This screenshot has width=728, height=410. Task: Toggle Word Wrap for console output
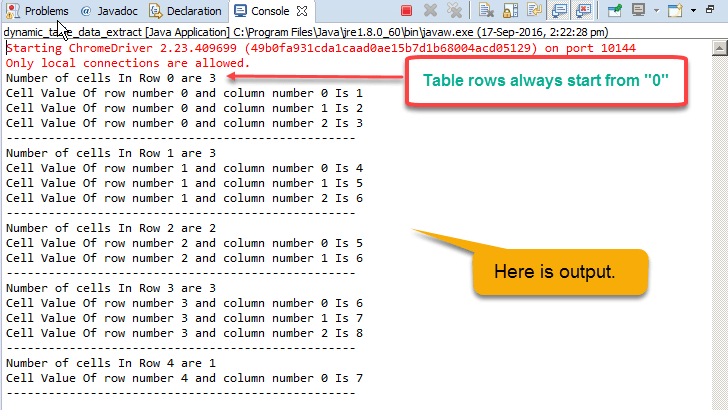point(535,11)
